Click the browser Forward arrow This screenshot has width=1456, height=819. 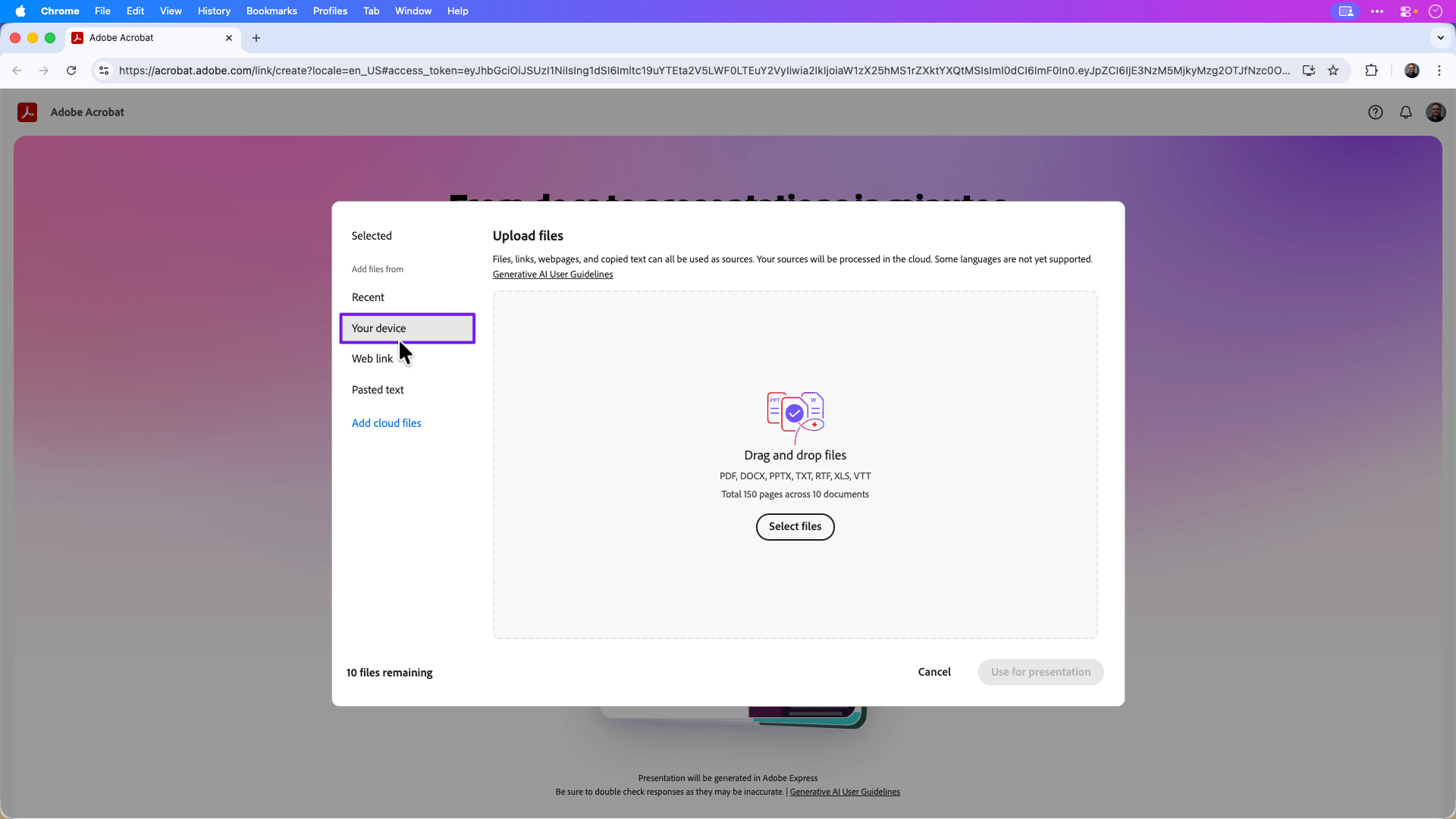(44, 71)
